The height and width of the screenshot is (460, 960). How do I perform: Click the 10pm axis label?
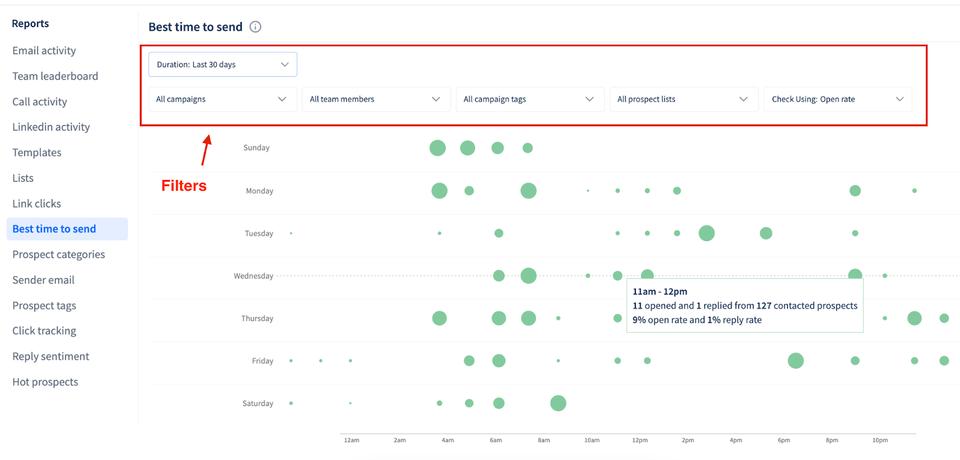pos(880,440)
